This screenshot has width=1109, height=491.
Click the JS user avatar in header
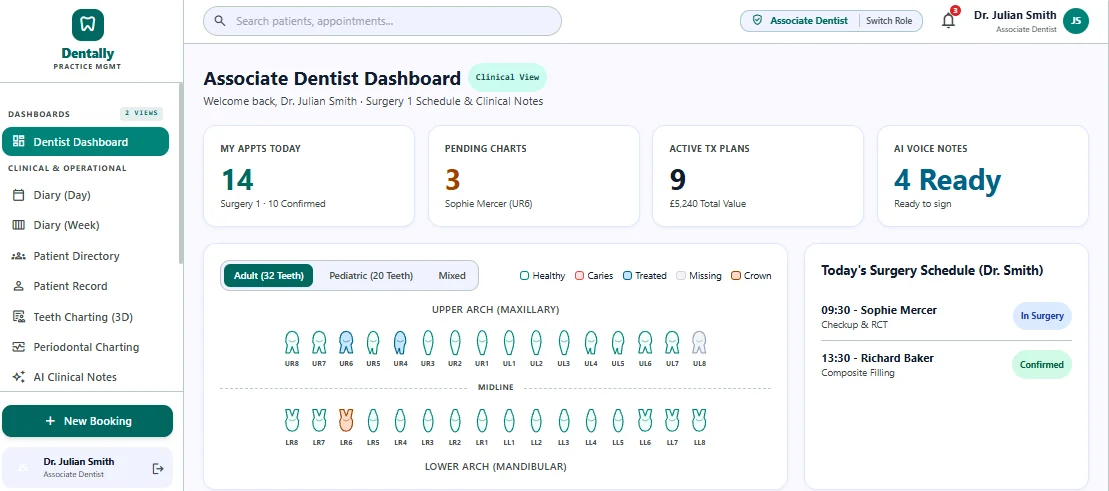coord(1076,21)
